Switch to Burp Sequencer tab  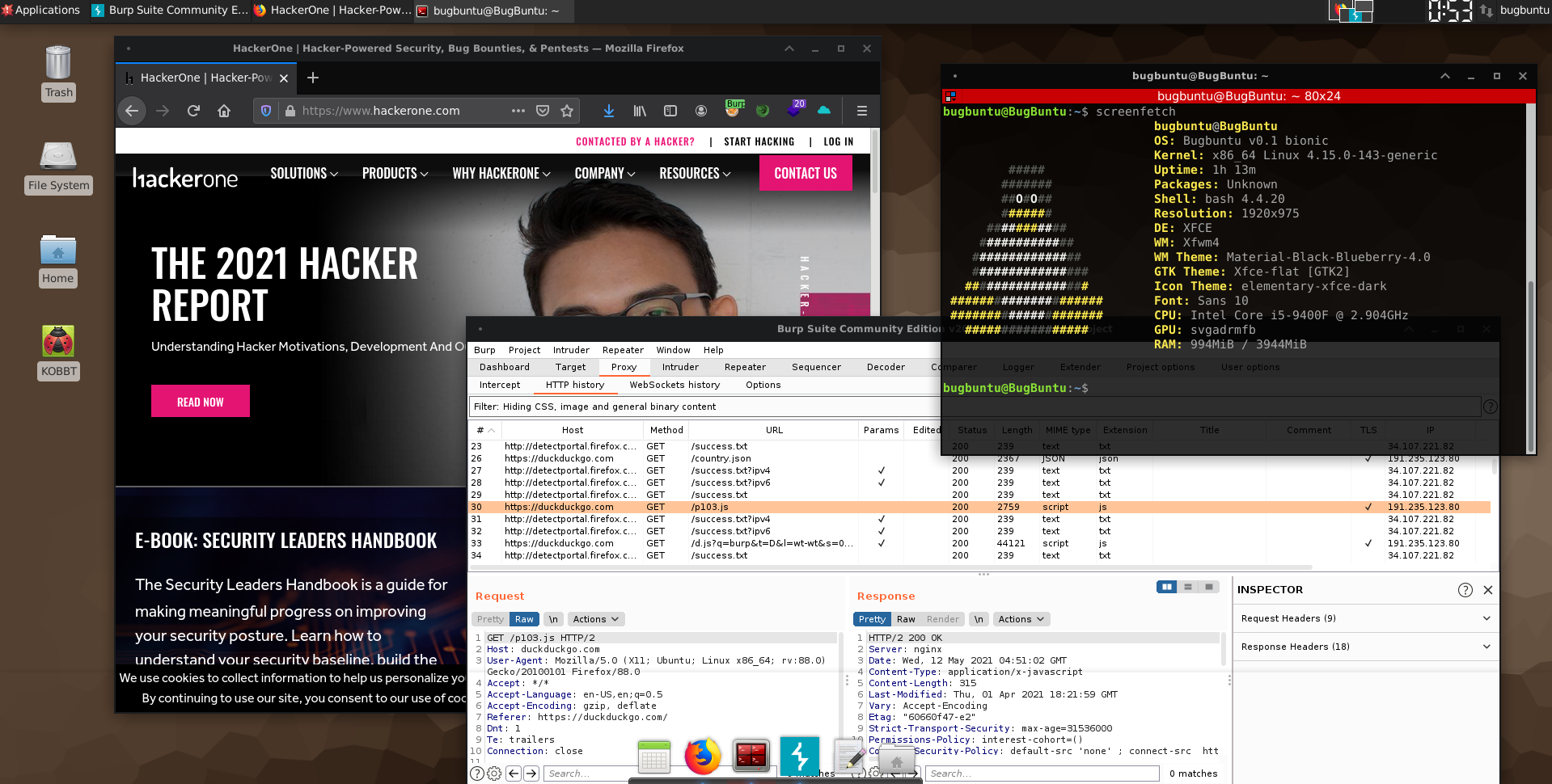[x=816, y=367]
